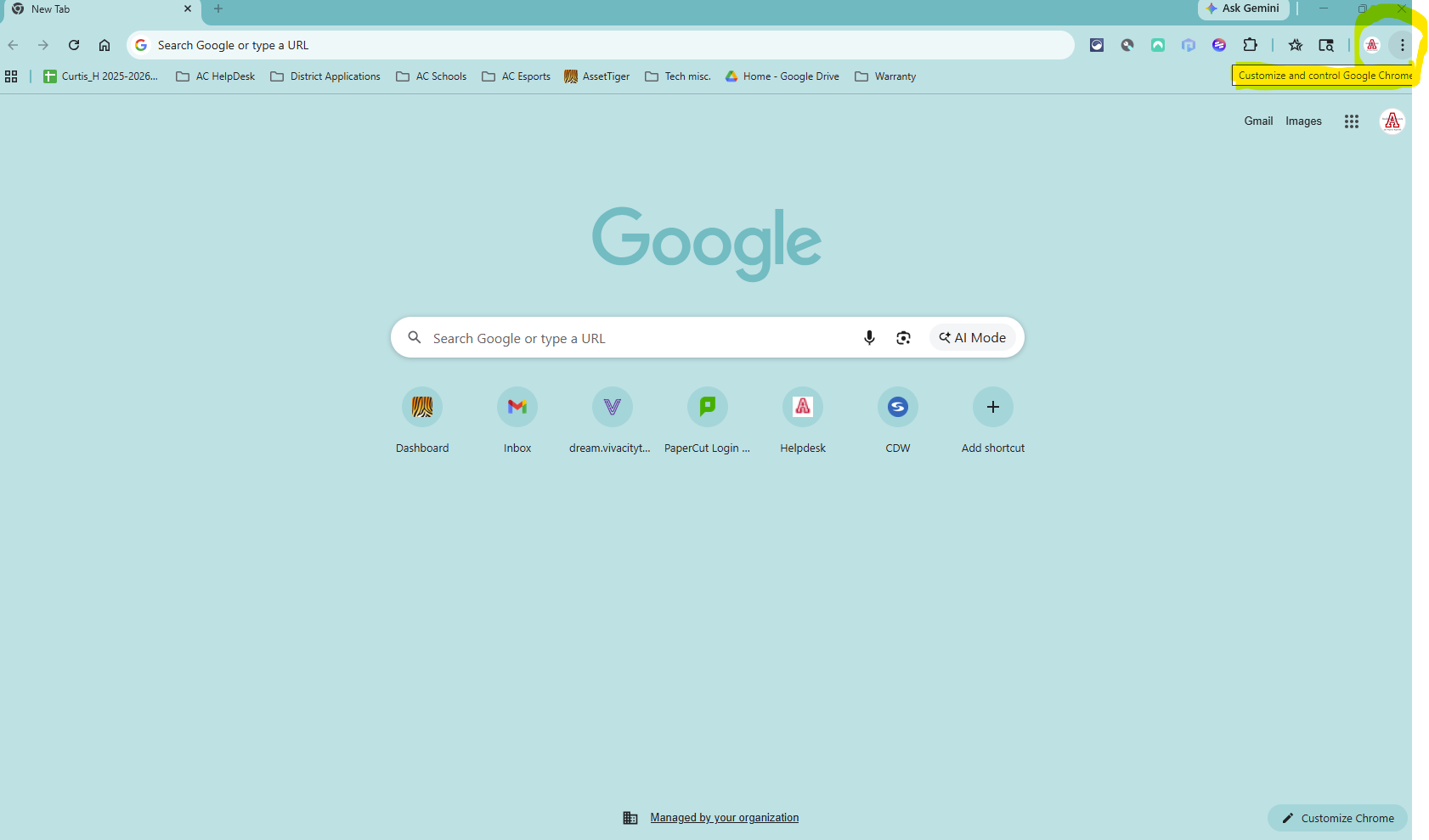Viewport: 1429px width, 840px height.
Task: Go to the home page
Action: click(104, 45)
